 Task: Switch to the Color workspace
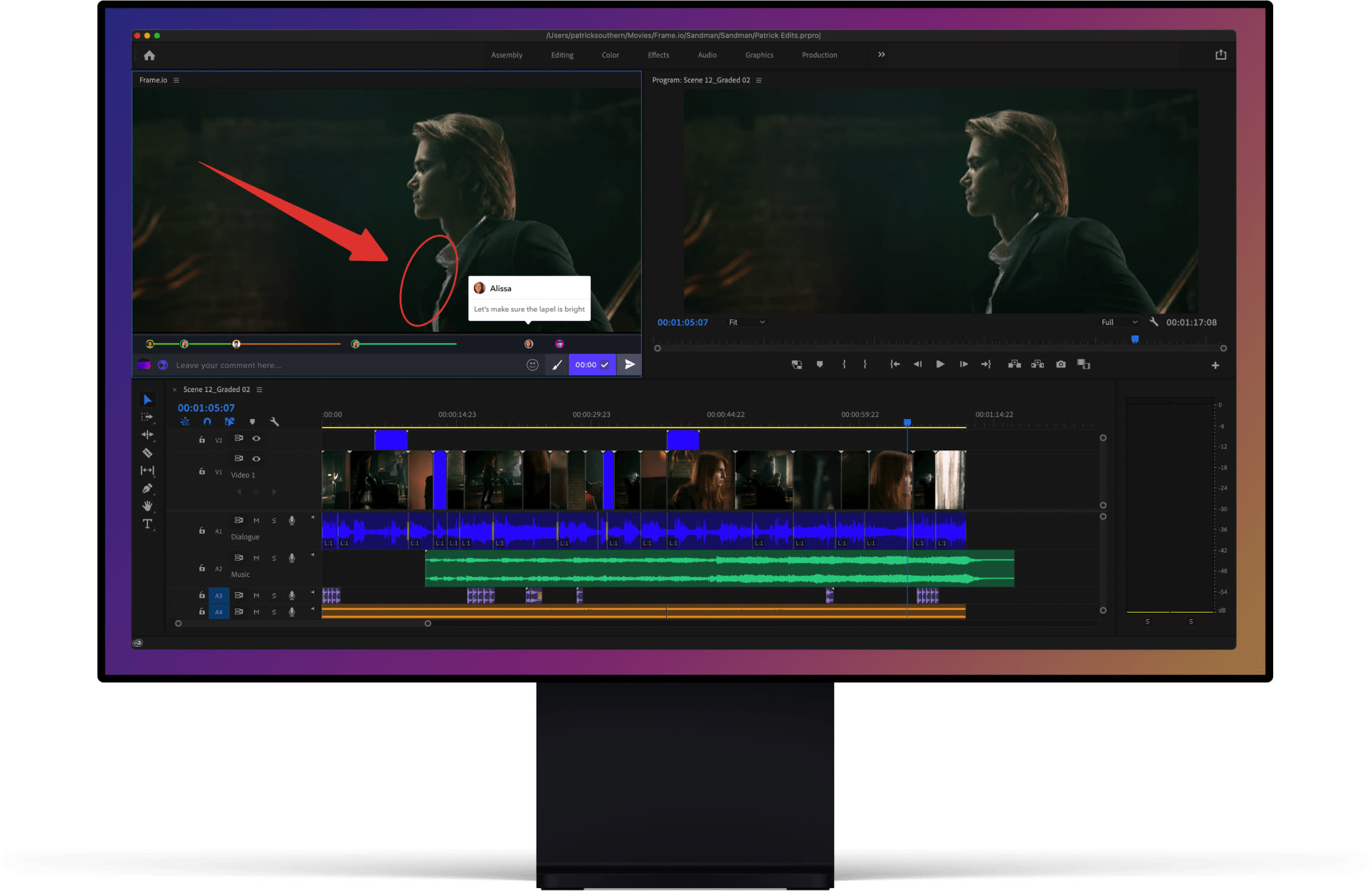pos(611,56)
